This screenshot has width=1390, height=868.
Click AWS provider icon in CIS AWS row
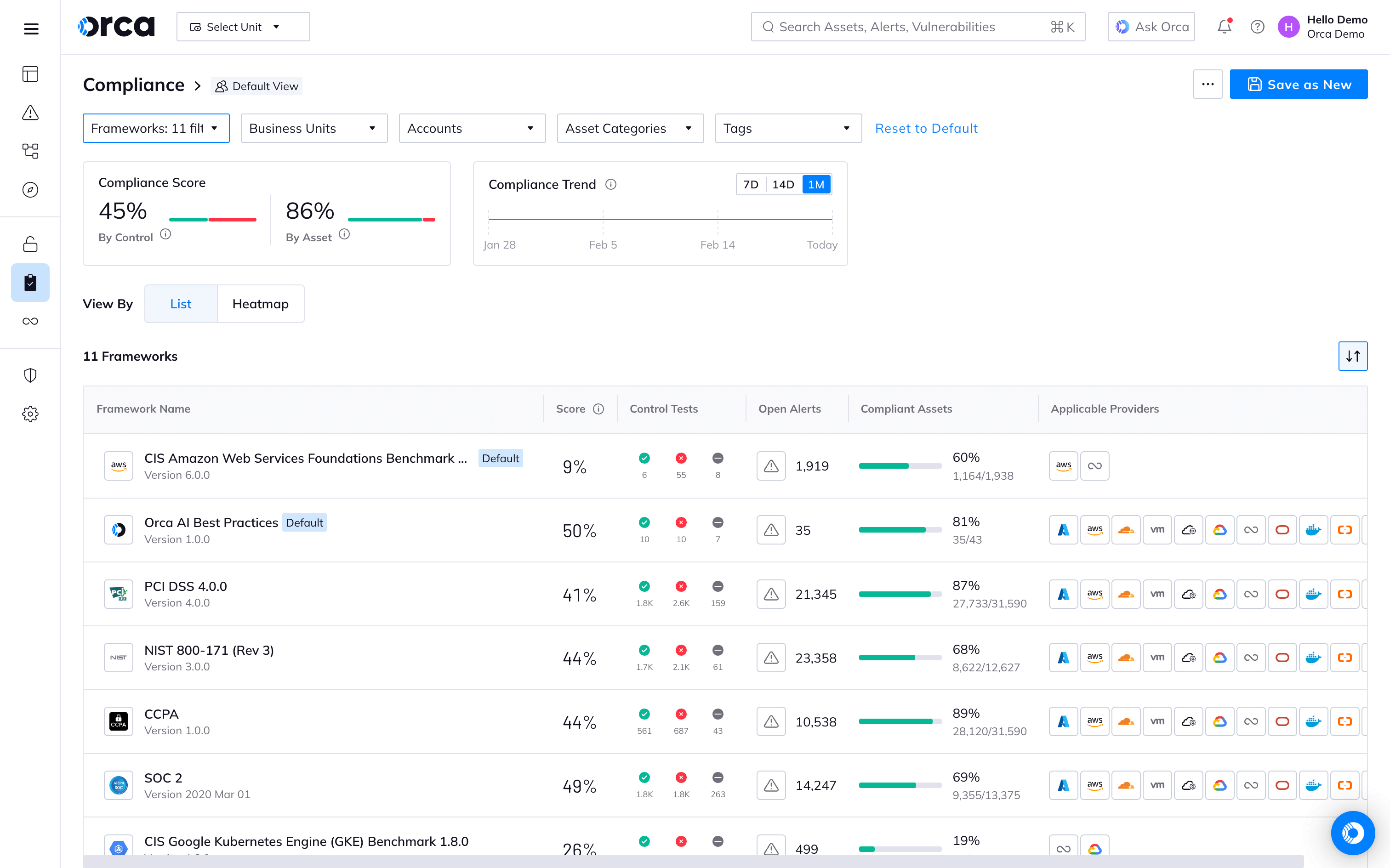click(x=1063, y=465)
